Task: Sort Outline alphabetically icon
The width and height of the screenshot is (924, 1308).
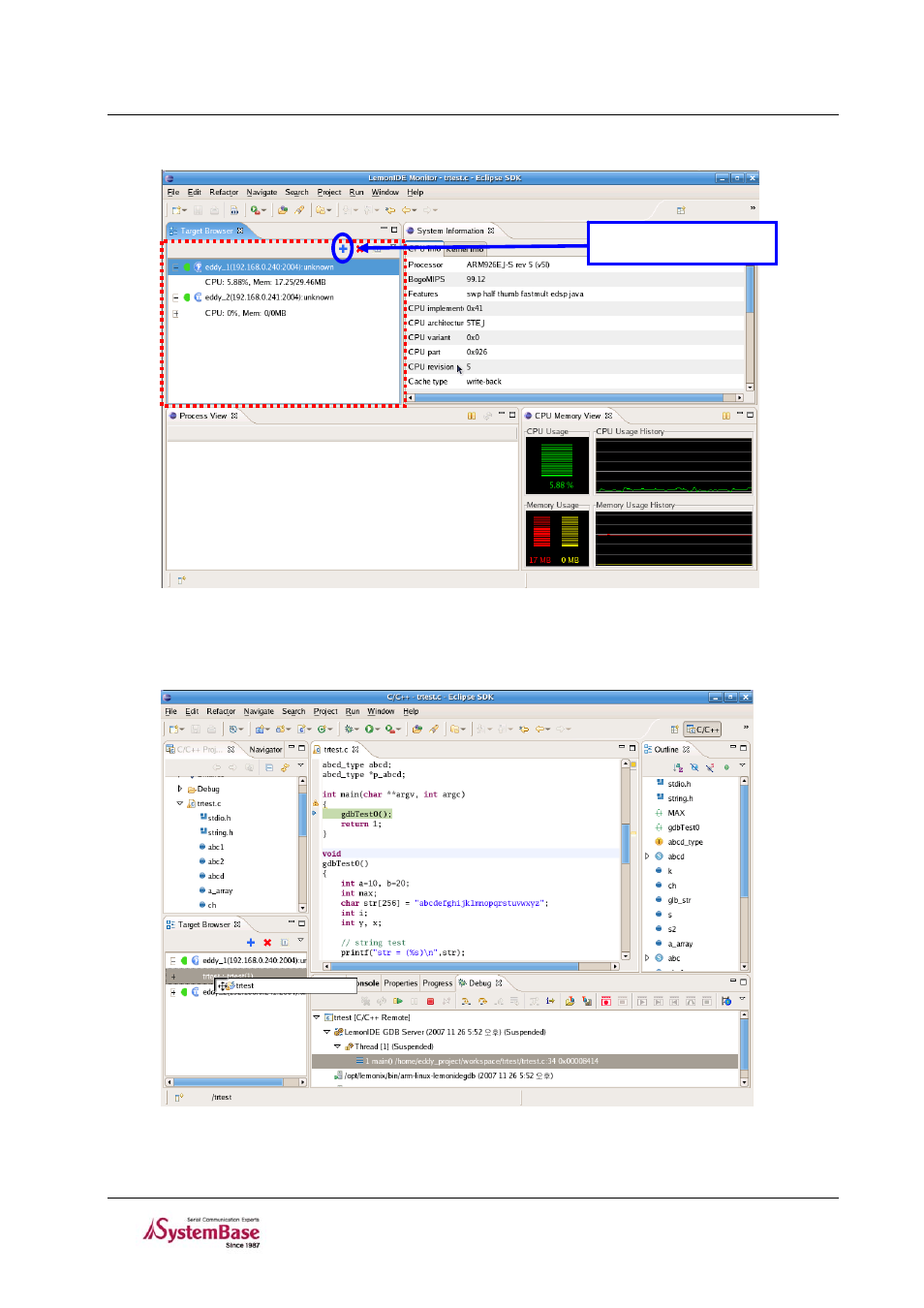Action: [x=678, y=767]
